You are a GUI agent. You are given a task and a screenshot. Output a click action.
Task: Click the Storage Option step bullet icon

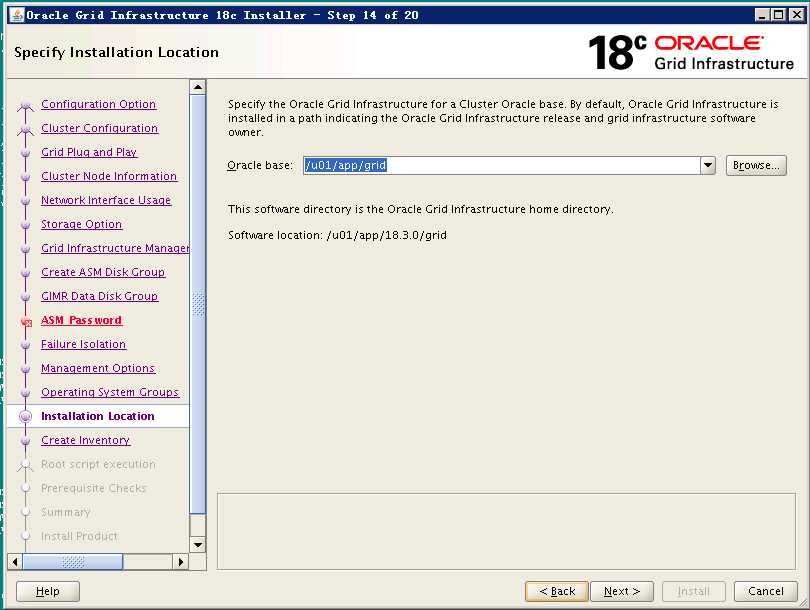(x=25, y=225)
